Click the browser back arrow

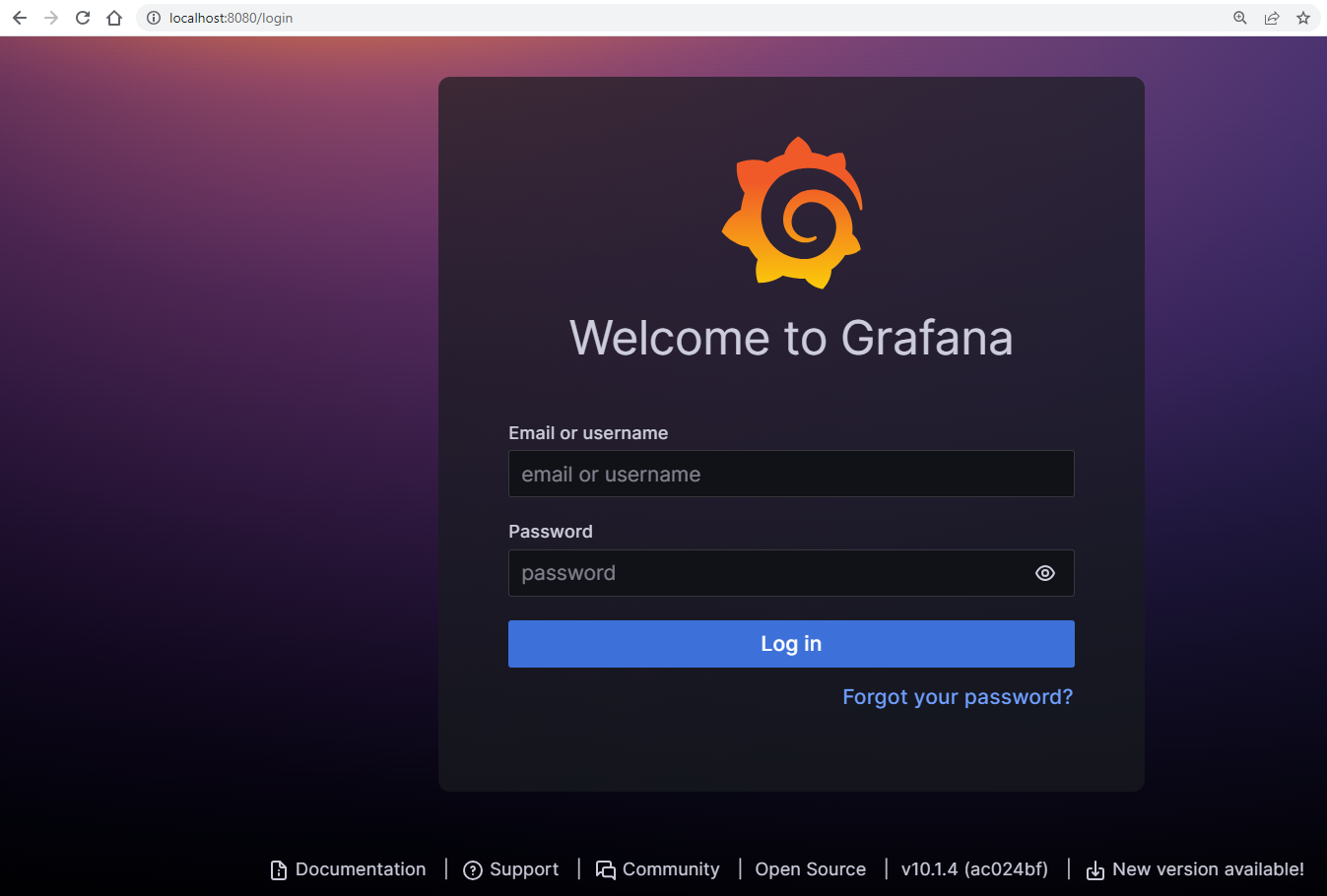click(20, 18)
